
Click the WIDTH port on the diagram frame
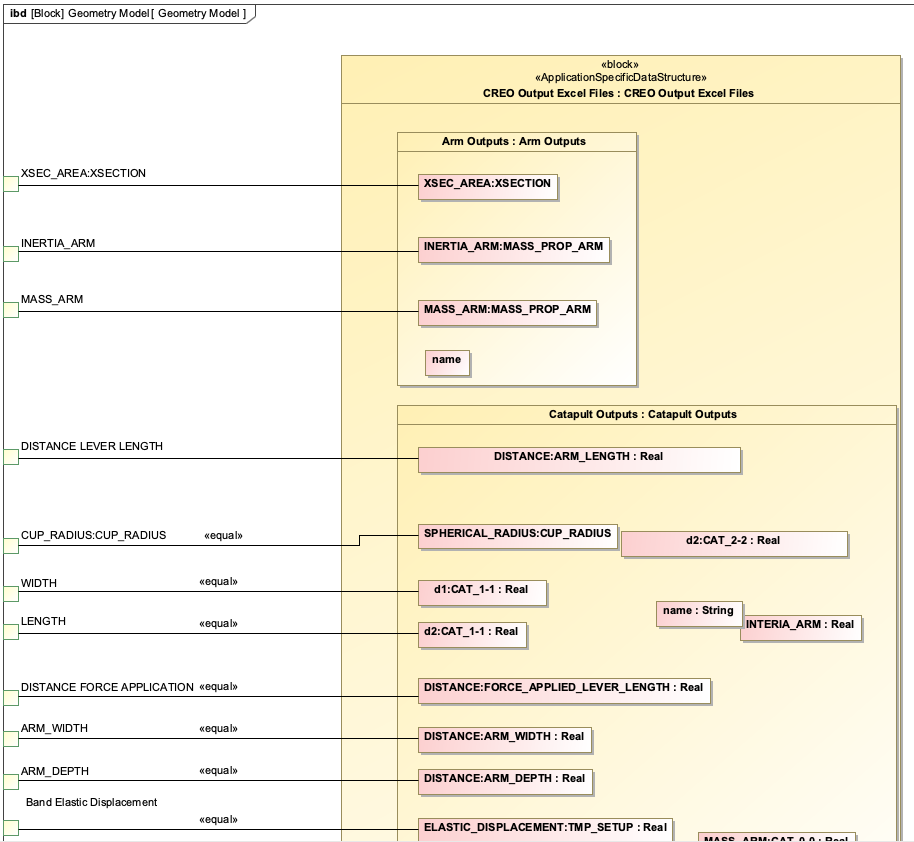pos(11,593)
